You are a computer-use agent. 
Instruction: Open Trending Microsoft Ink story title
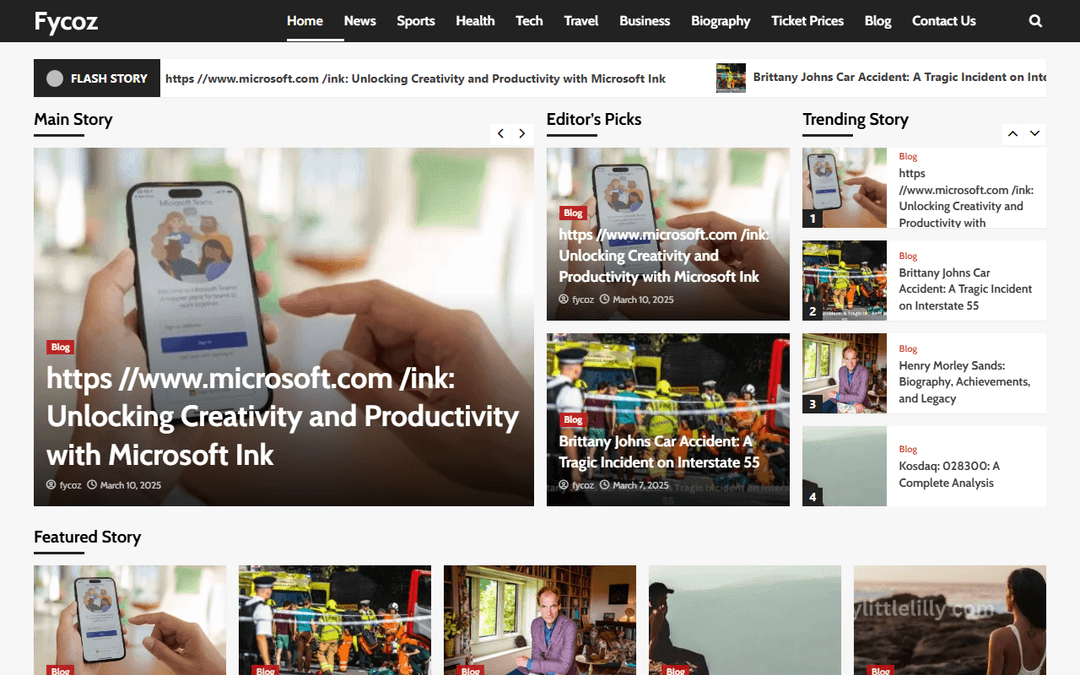[966, 198]
